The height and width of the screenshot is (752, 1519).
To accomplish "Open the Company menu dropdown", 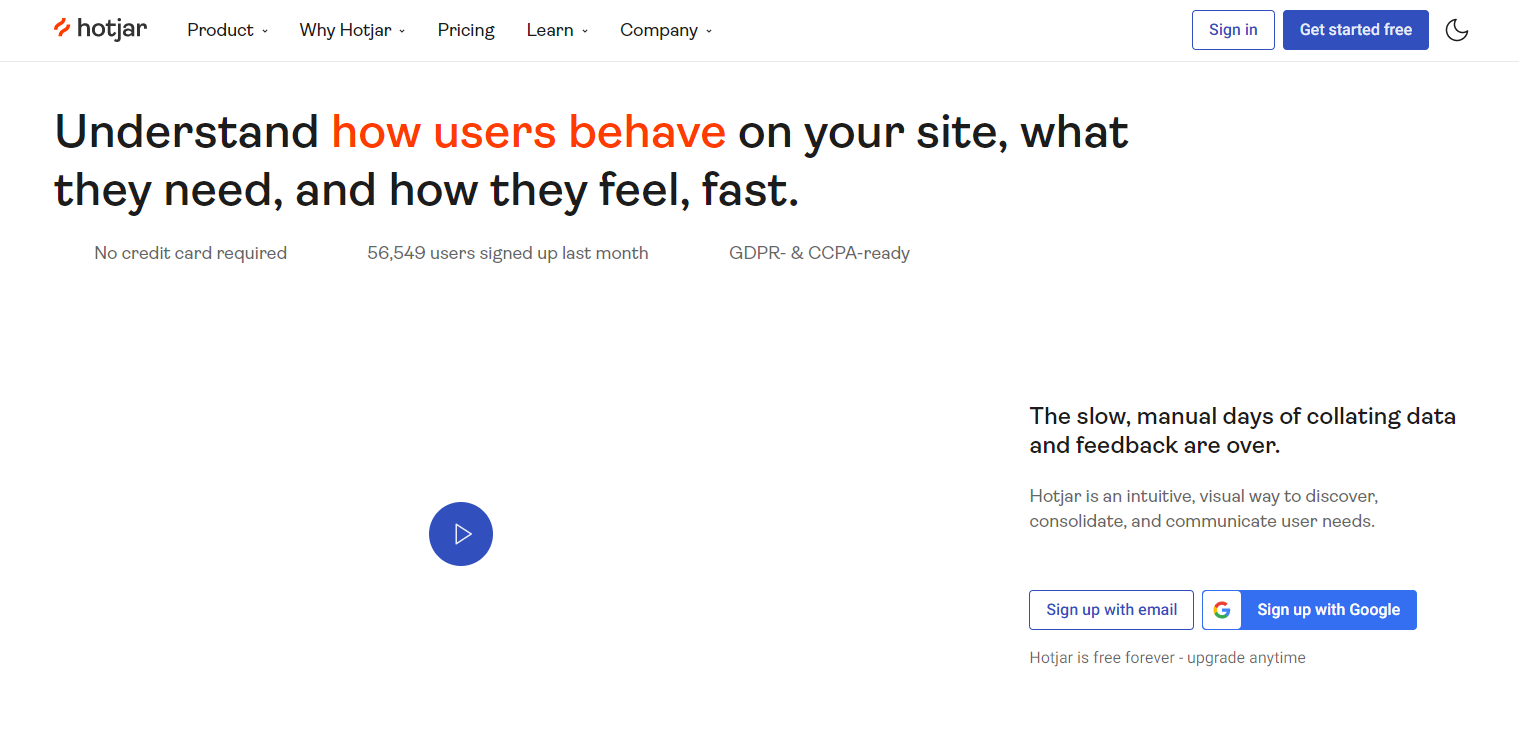I will (666, 30).
